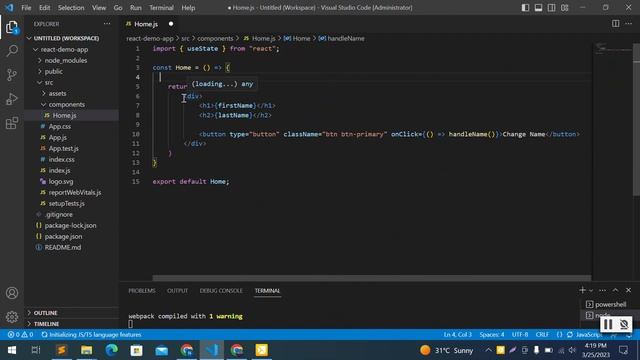Image resolution: width=640 pixels, height=360 pixels.
Task: Collapse the src folder
Action: coord(49,82)
